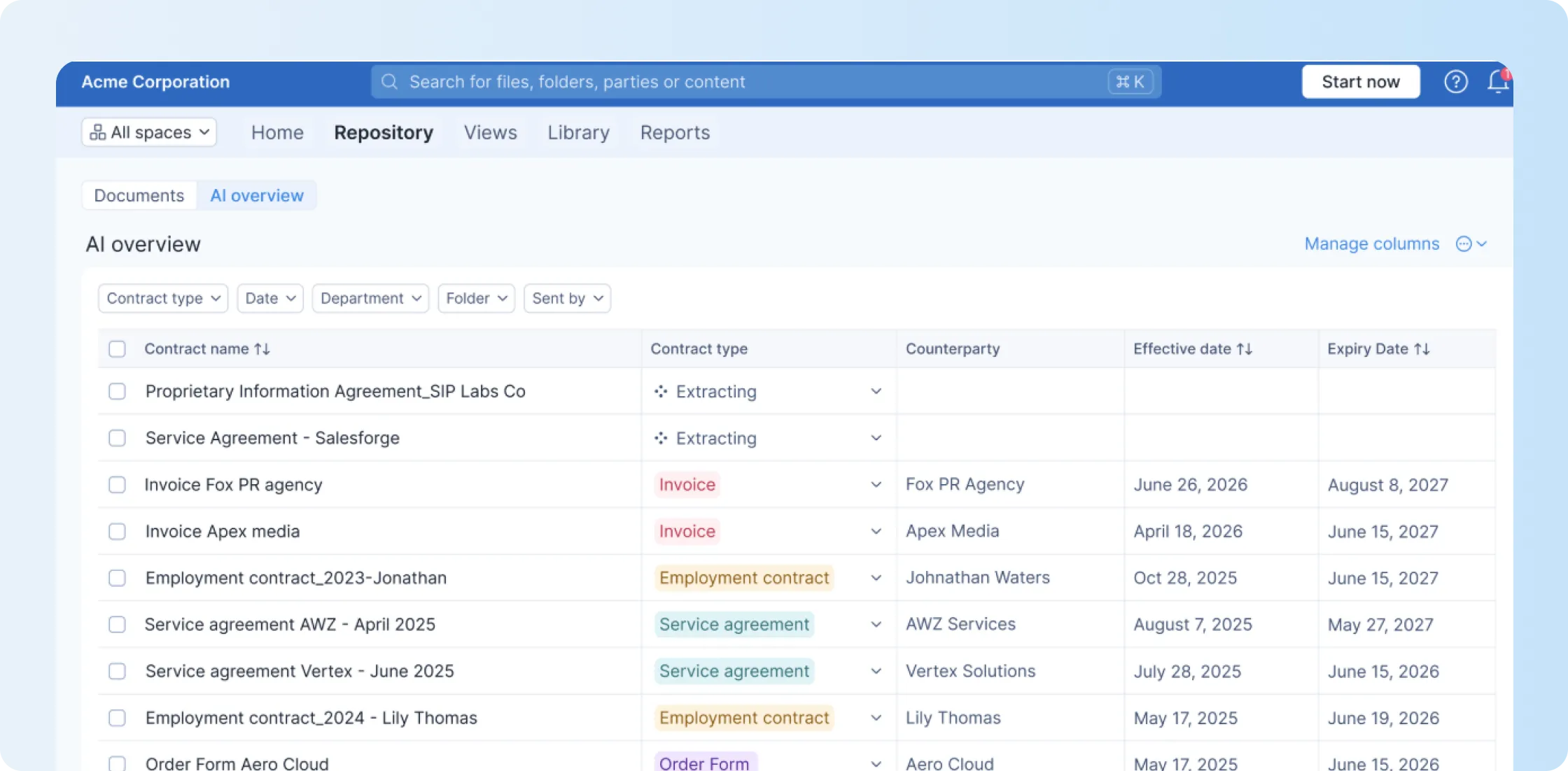Open the Folder filter dropdown
This screenshot has height=771, width=1568.
[477, 298]
